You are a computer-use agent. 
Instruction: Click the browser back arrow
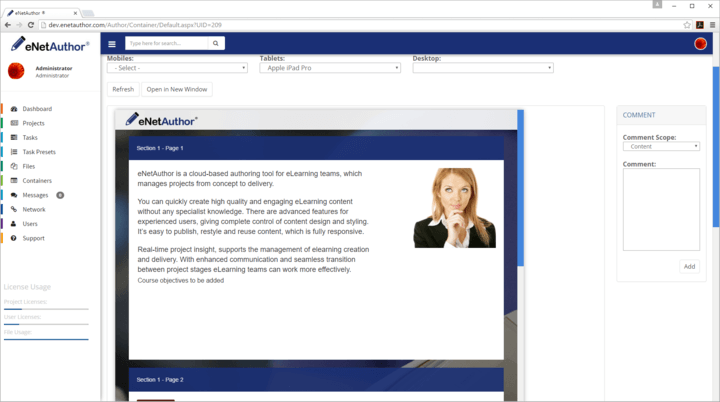8,25
